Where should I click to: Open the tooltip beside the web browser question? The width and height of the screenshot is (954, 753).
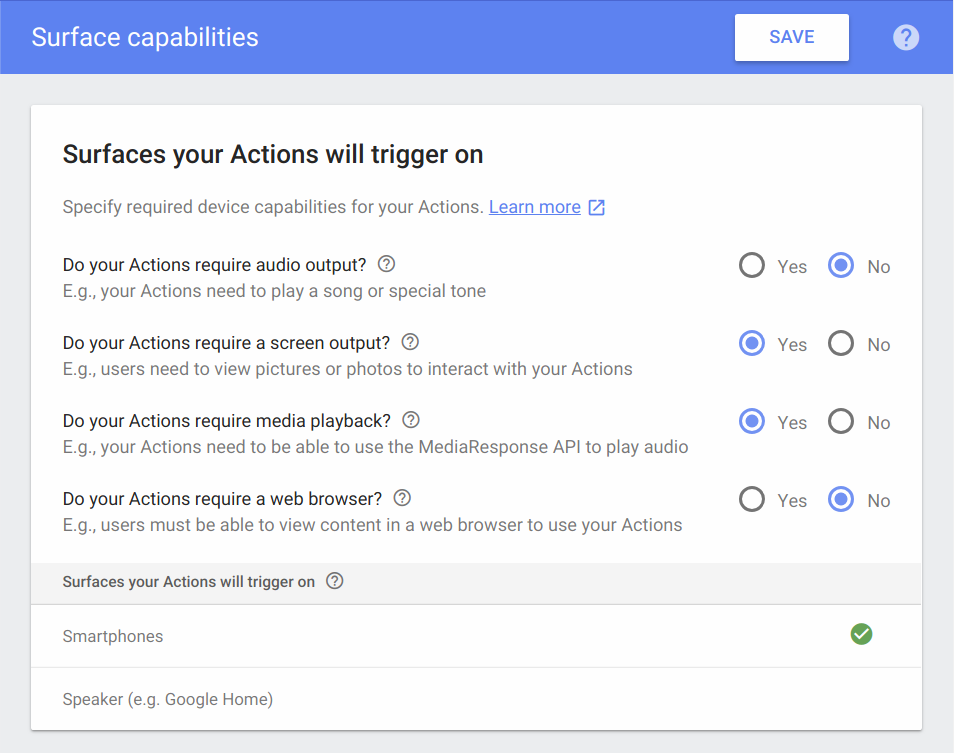click(402, 498)
